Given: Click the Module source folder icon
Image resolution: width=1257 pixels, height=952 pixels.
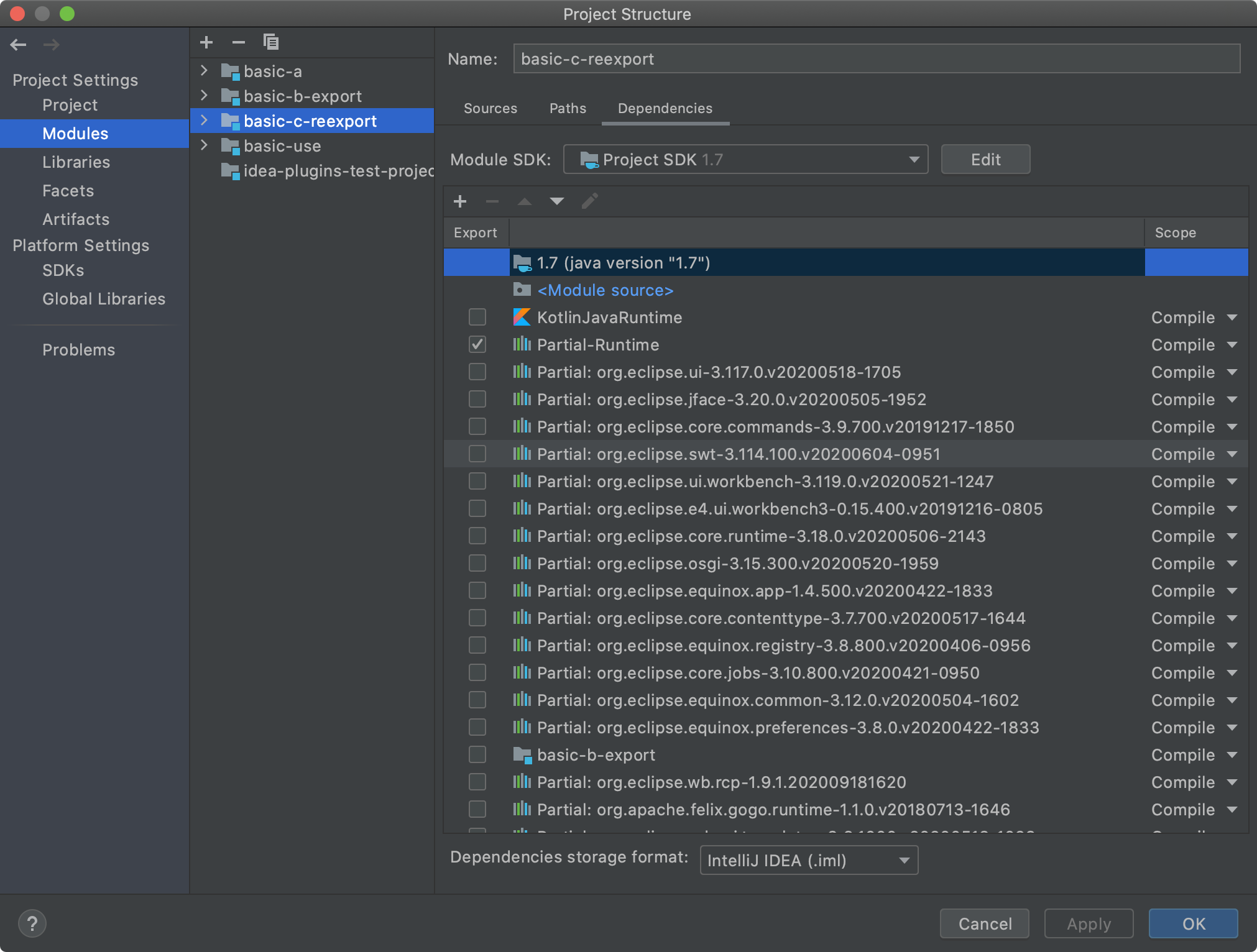Looking at the screenshot, I should [522, 290].
